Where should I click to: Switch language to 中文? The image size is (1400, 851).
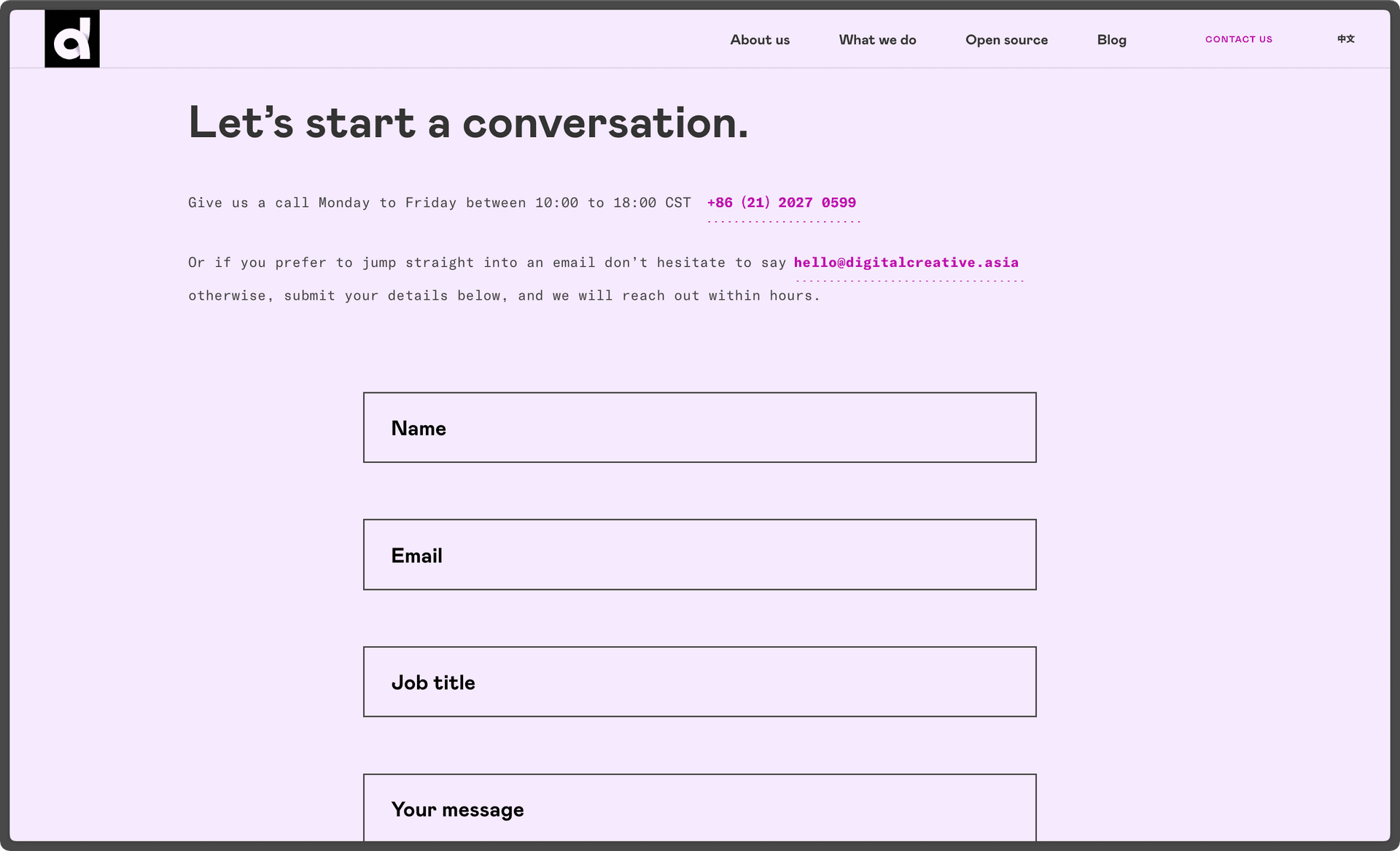1345,39
